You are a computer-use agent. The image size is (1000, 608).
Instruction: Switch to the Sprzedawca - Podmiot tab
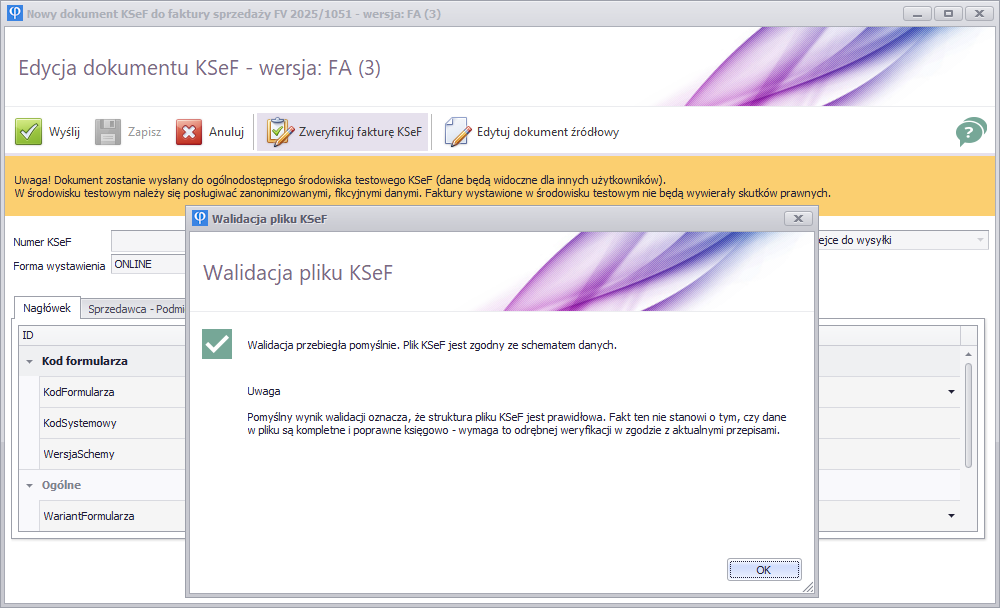(136, 309)
